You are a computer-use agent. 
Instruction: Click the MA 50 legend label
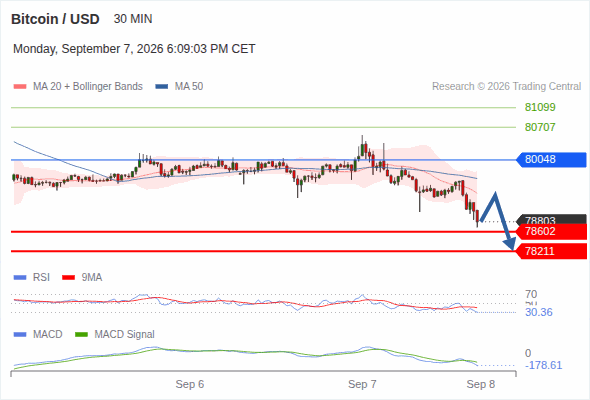(x=189, y=87)
